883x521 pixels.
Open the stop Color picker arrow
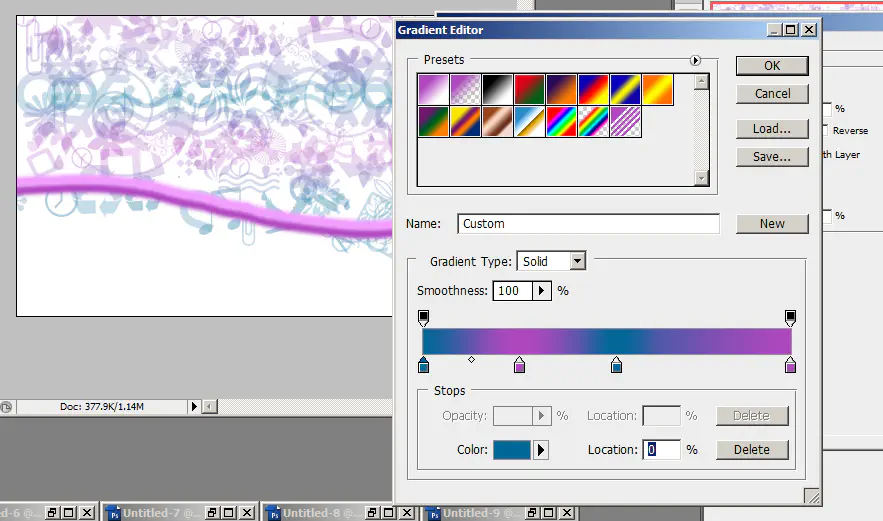tap(541, 450)
